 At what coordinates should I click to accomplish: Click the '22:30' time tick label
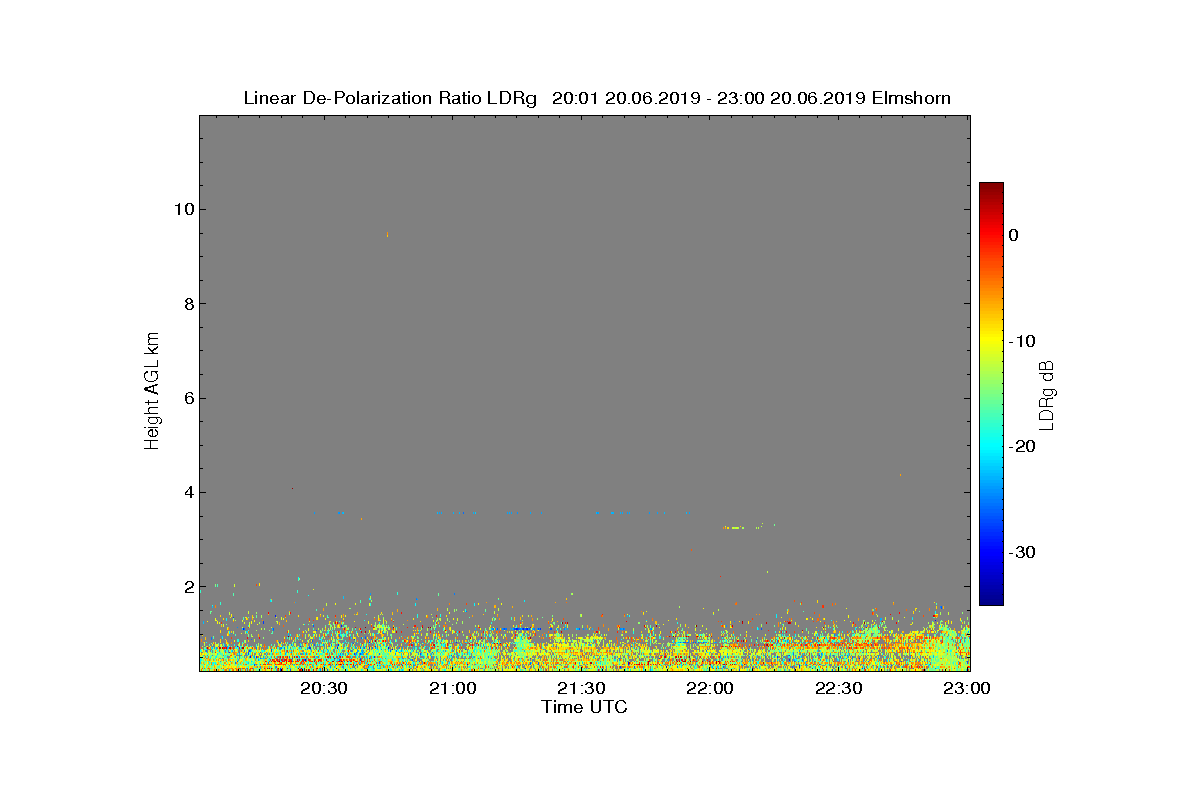838,688
